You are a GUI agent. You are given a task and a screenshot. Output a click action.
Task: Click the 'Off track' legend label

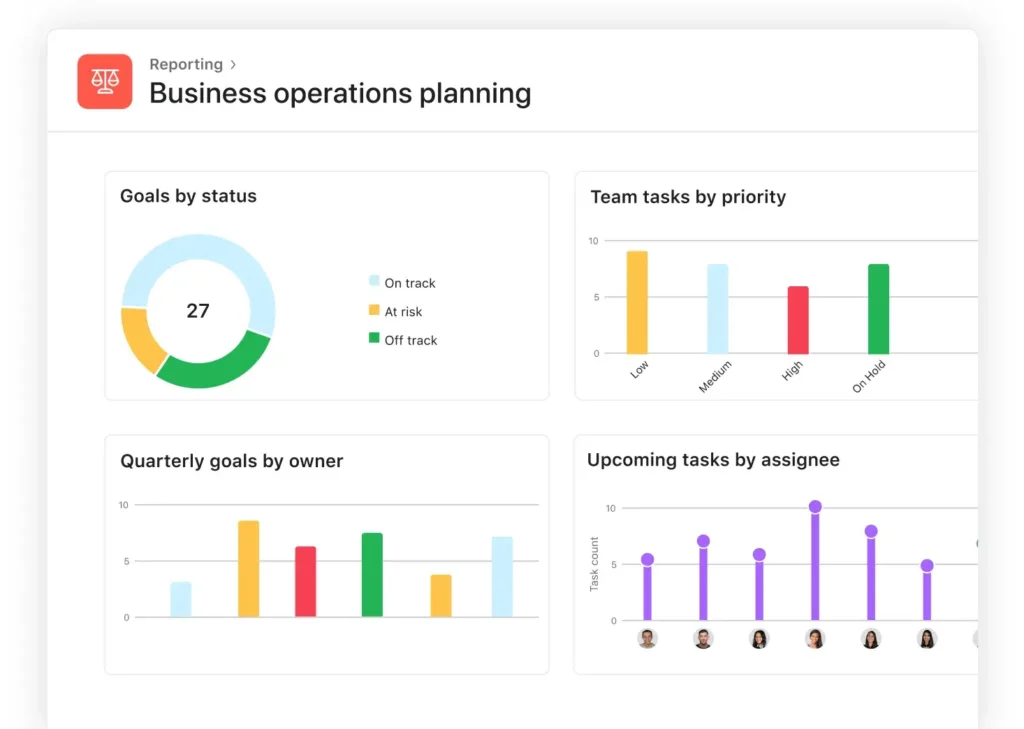[411, 340]
